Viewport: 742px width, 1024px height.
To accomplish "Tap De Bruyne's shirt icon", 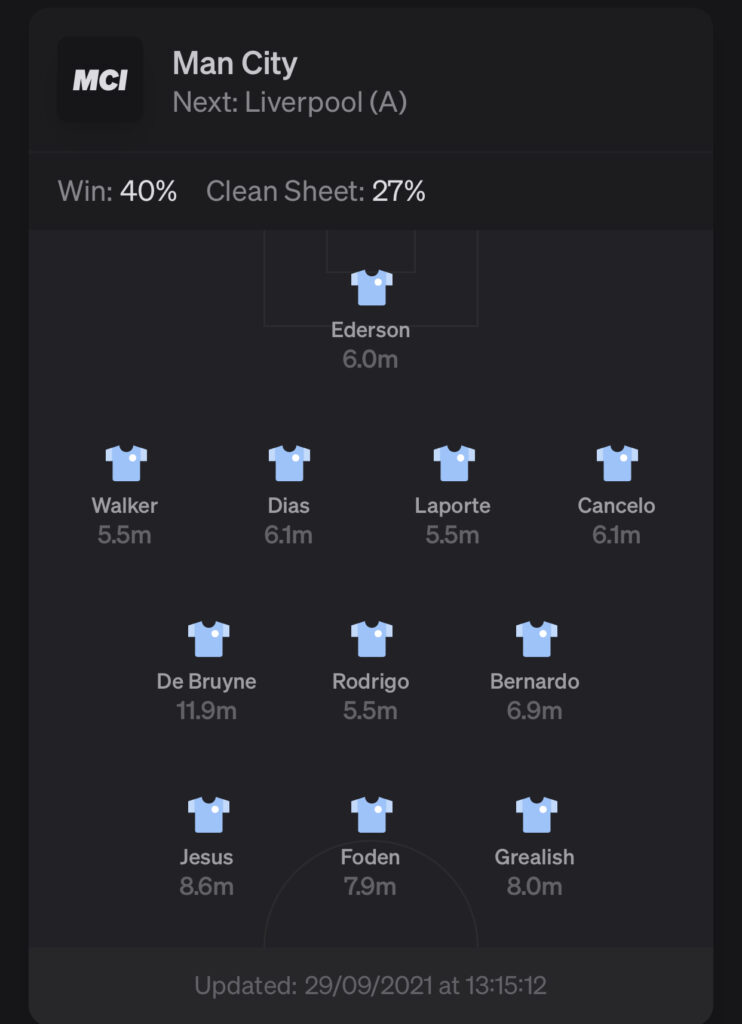I will (208, 639).
